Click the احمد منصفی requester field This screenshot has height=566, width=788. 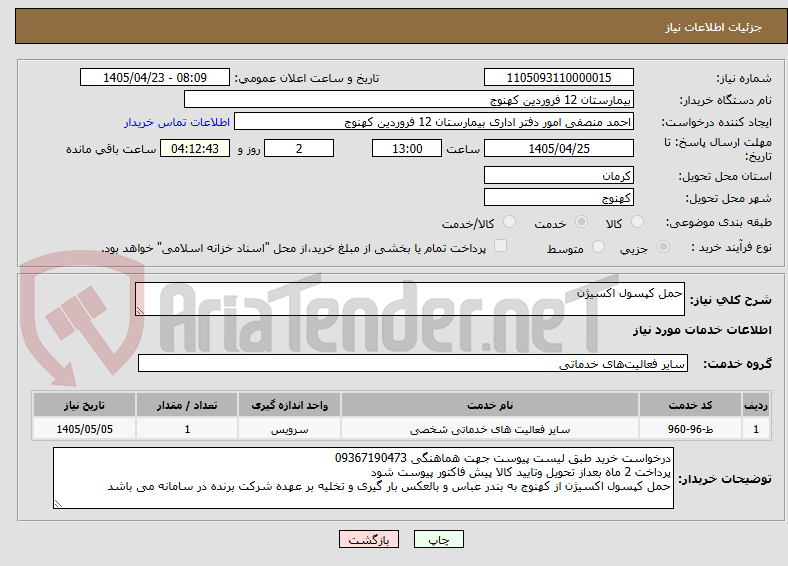point(434,122)
